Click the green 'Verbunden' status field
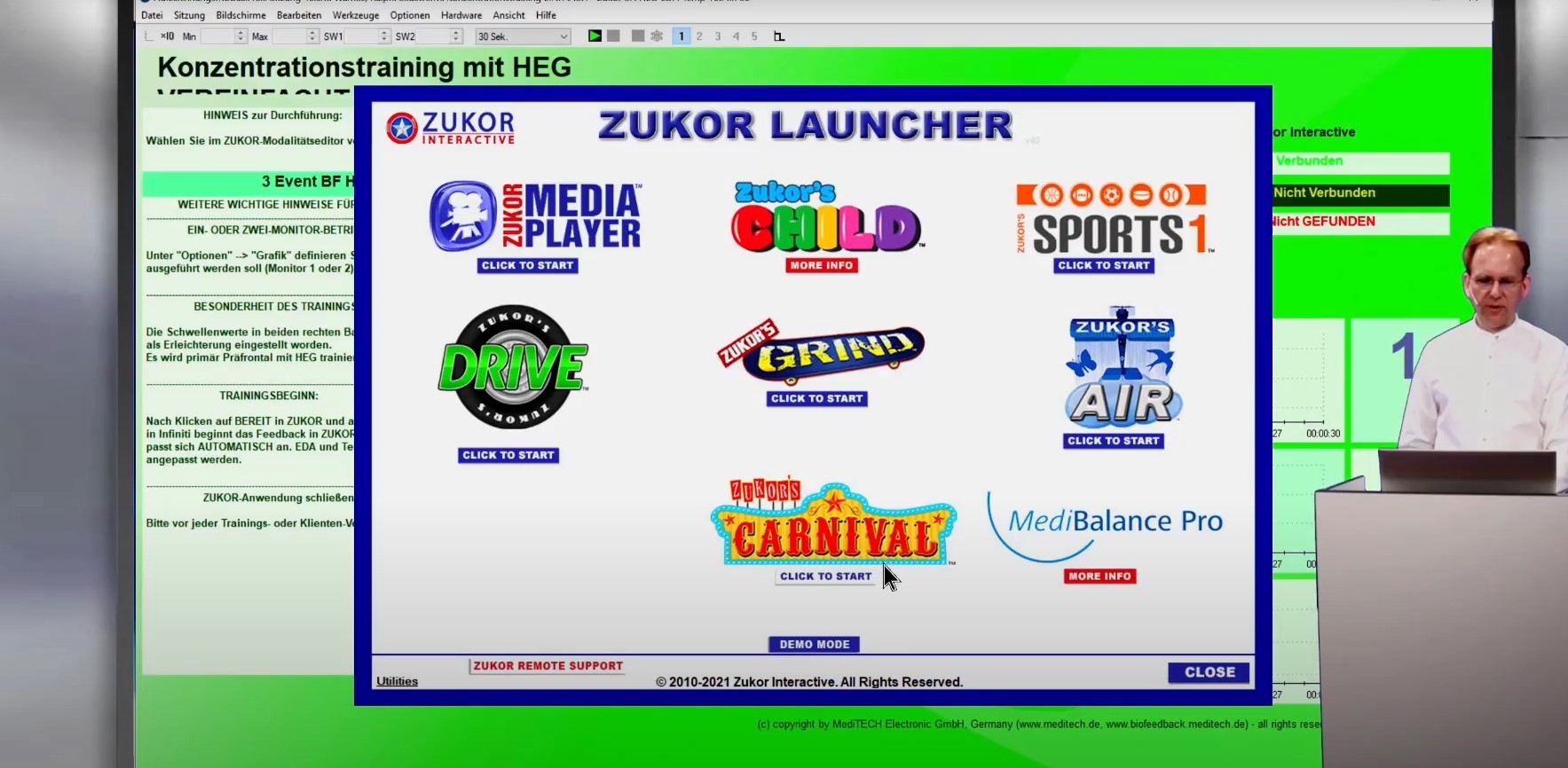The height and width of the screenshot is (768, 1568). (1361, 161)
